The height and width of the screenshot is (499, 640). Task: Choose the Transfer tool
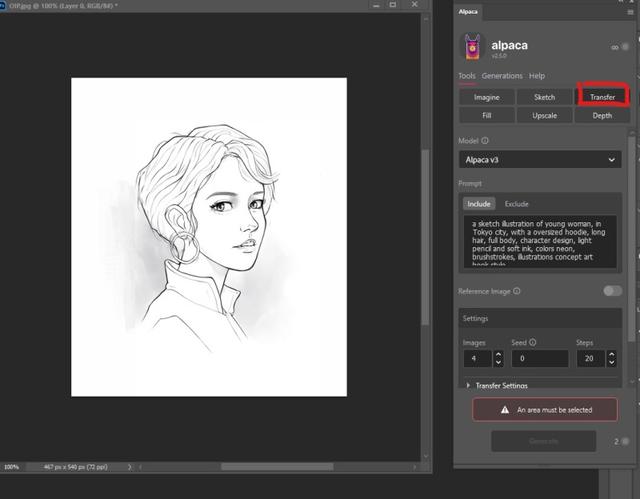(x=602, y=97)
